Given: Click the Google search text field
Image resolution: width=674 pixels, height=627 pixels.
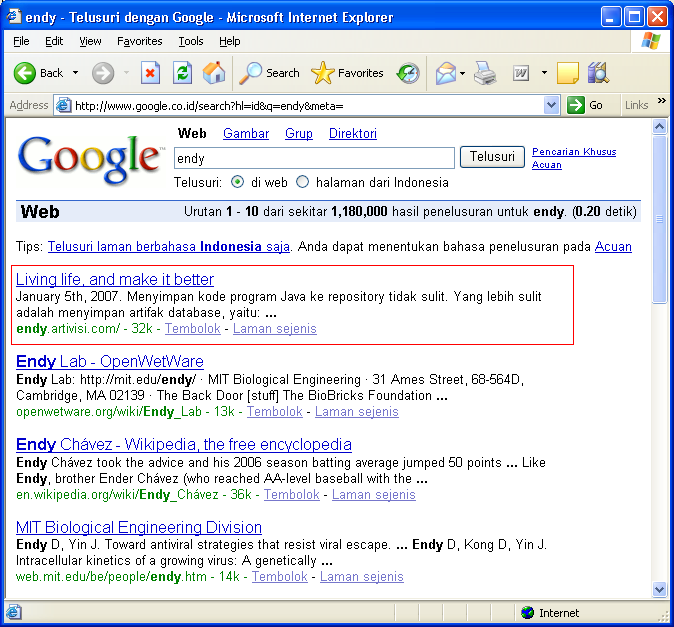Looking at the screenshot, I should click(314, 158).
